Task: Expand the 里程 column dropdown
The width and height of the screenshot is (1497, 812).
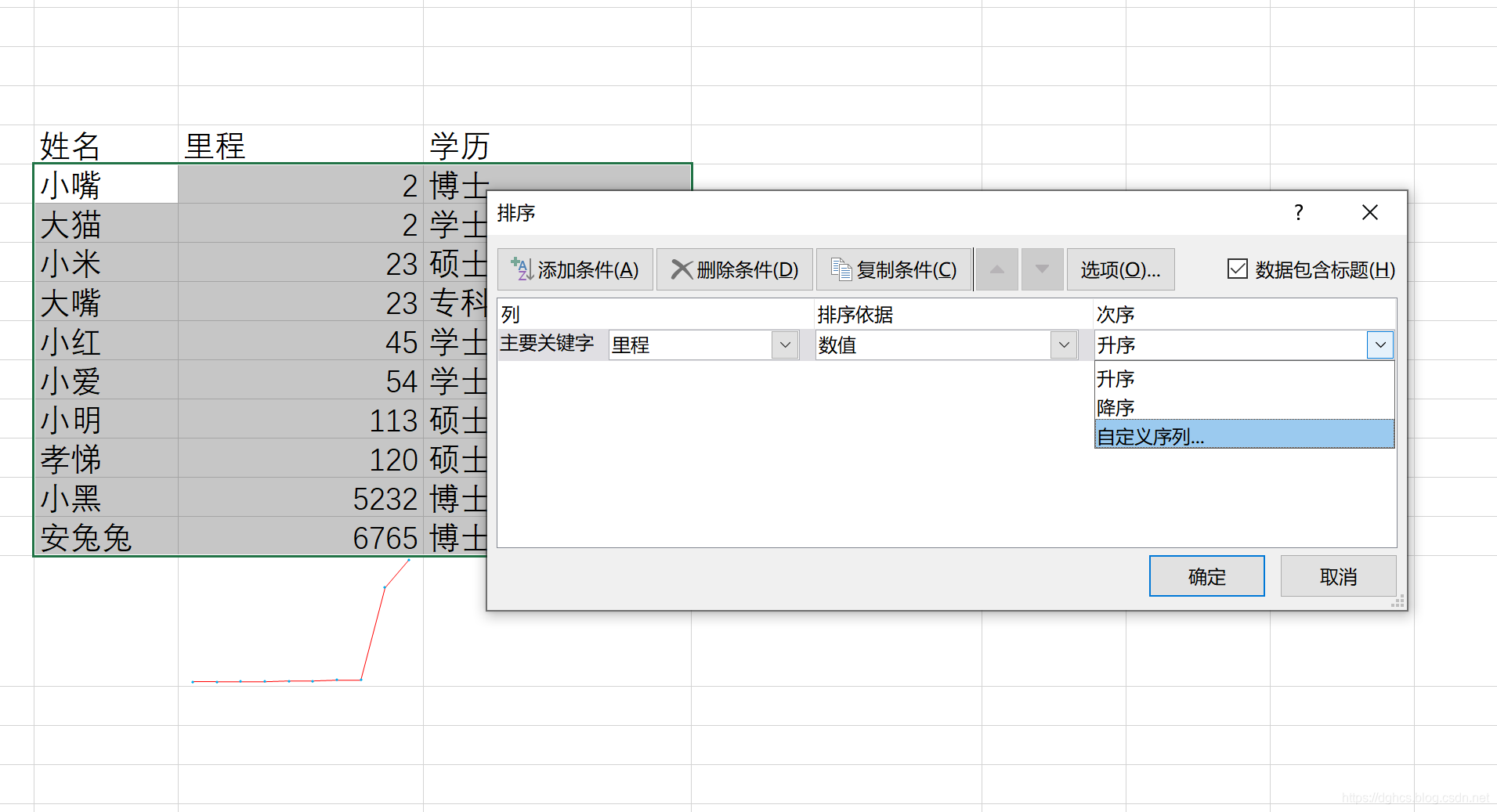Action: coord(785,345)
